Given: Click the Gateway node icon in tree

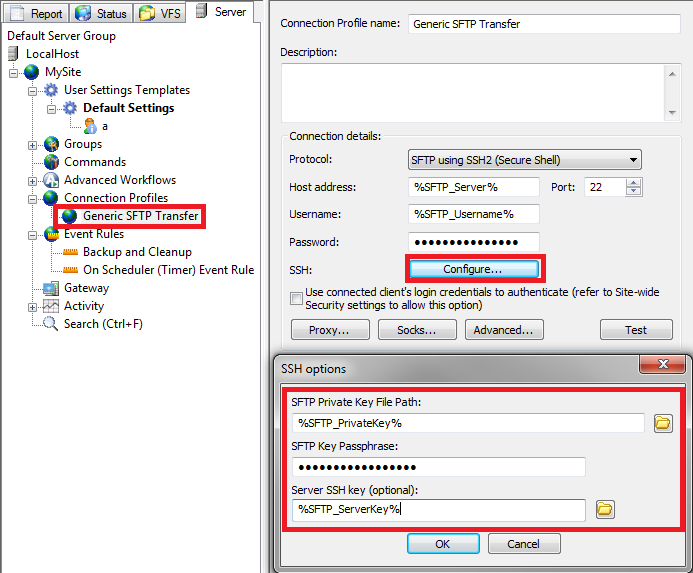Looking at the screenshot, I should (51, 288).
